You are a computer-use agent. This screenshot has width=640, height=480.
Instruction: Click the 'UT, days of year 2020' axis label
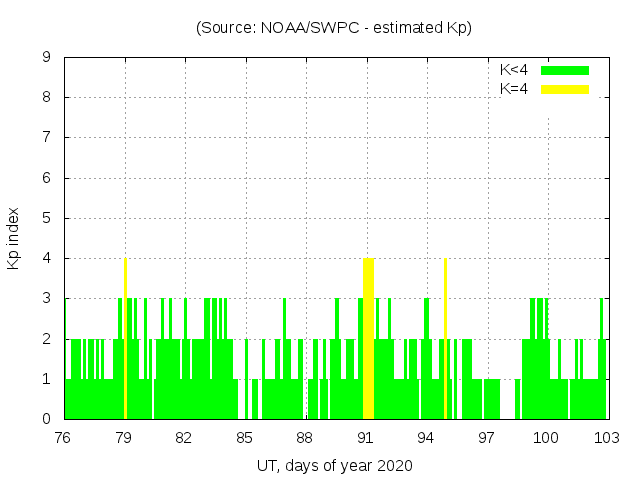click(x=334, y=466)
